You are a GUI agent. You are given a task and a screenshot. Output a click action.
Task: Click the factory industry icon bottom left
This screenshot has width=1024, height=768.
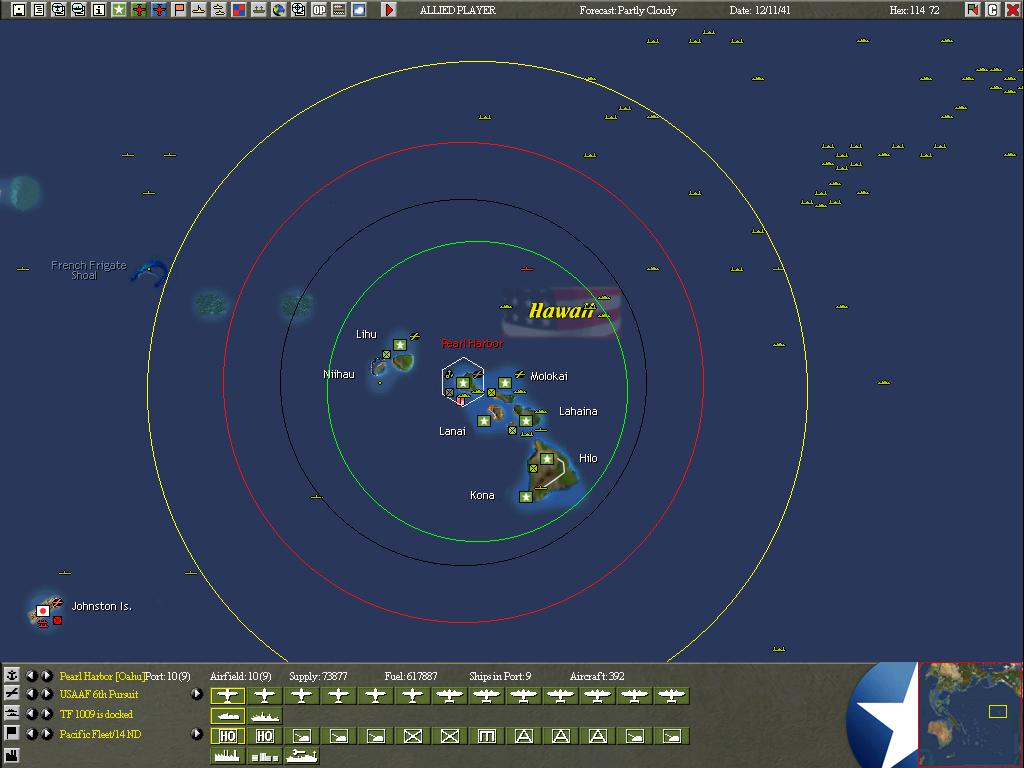[12, 755]
